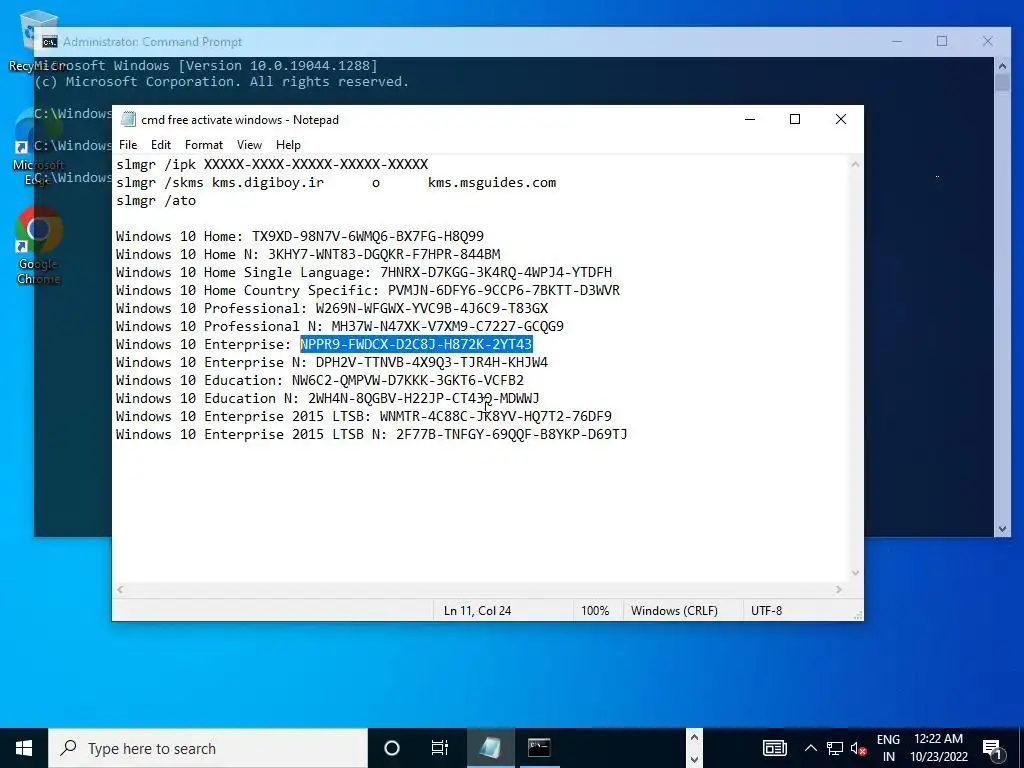Click Education N key 2WH4N-8QGBV
Viewport: 1024px width, 768px height.
424,398
